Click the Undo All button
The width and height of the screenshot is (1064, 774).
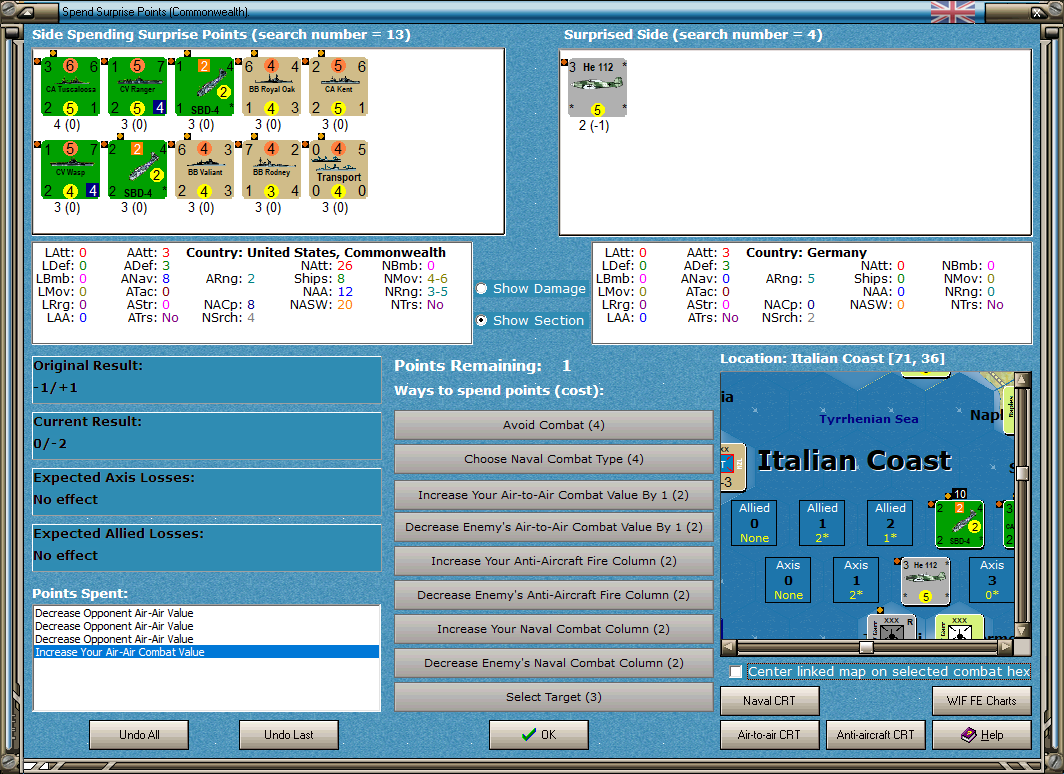[139, 735]
